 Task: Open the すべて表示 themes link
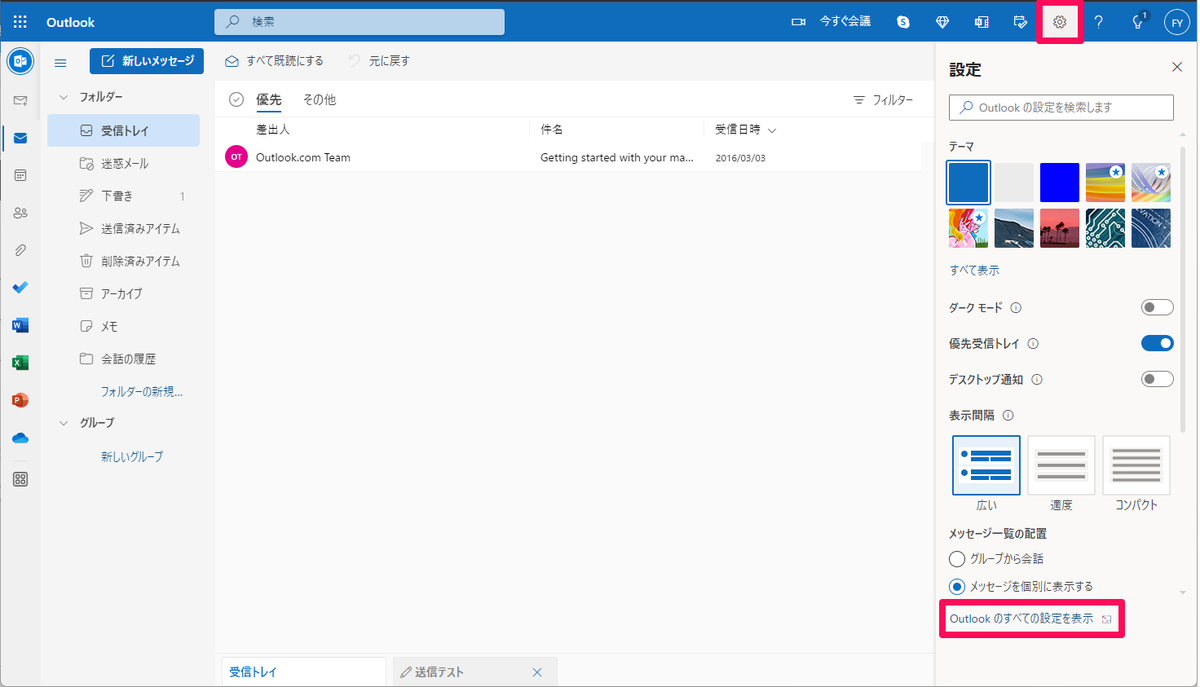pyautogui.click(x=974, y=270)
